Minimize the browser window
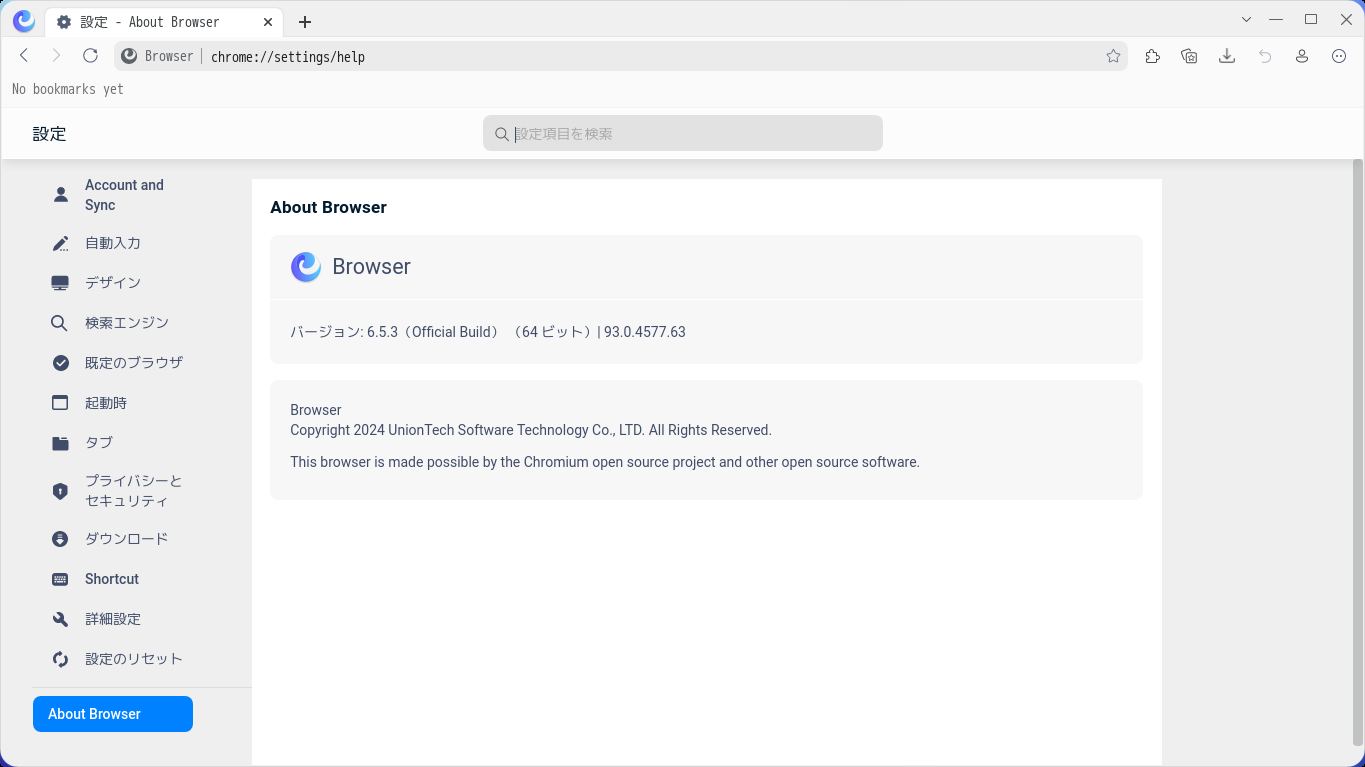Viewport: 1365px width, 767px height. point(1276,19)
